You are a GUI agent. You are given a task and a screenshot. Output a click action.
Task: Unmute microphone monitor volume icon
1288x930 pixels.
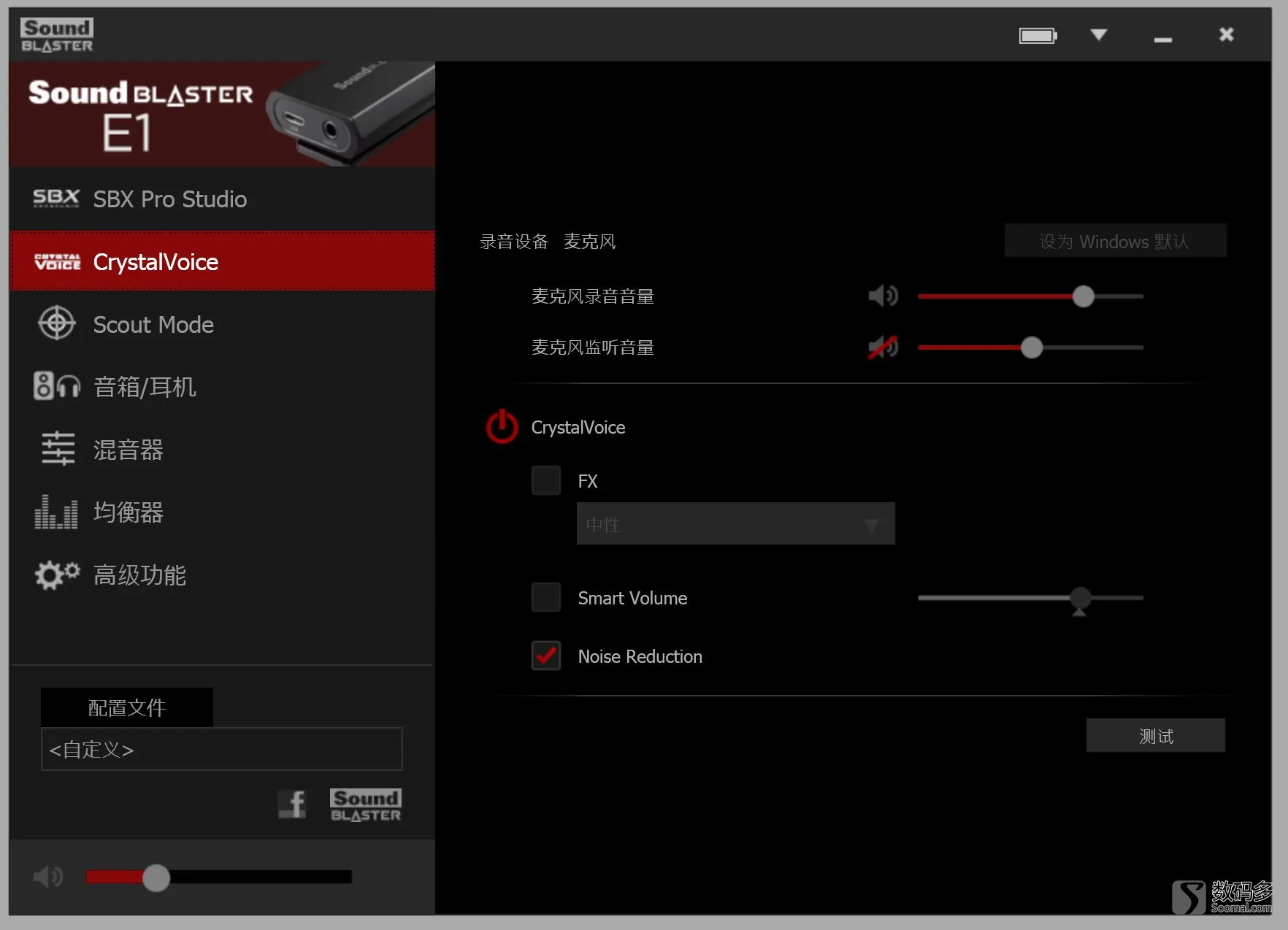(883, 347)
